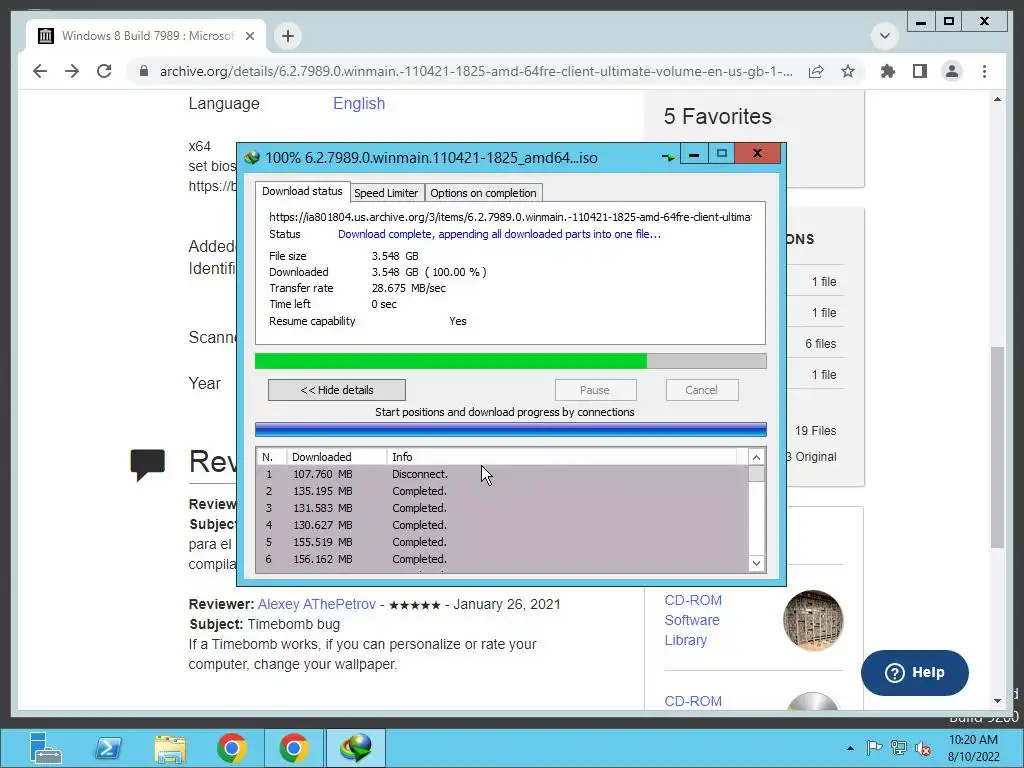
Task: Toggle Chrome side panel icon
Action: tap(920, 71)
